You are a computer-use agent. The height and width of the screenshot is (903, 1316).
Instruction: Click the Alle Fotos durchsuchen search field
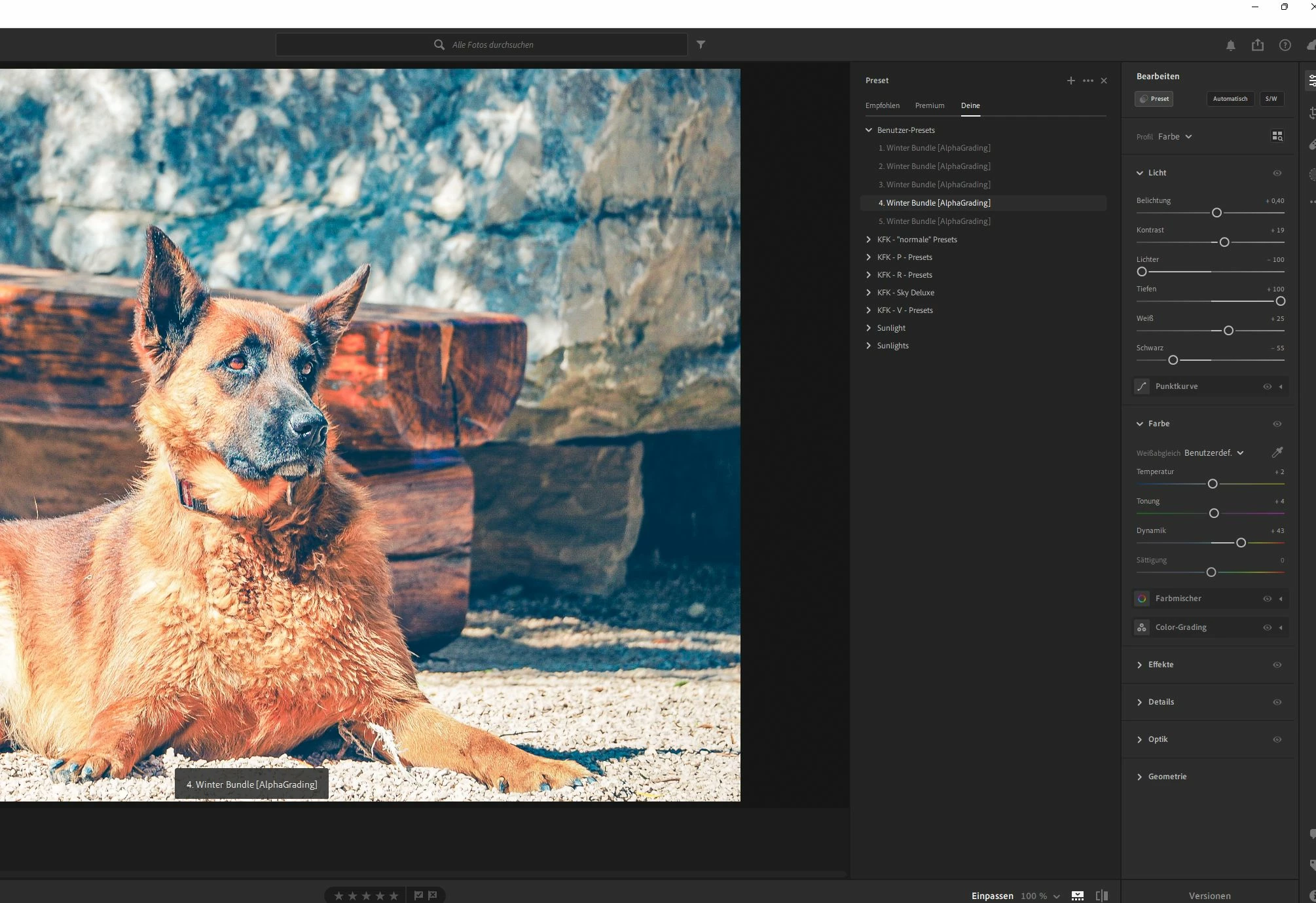(x=492, y=45)
